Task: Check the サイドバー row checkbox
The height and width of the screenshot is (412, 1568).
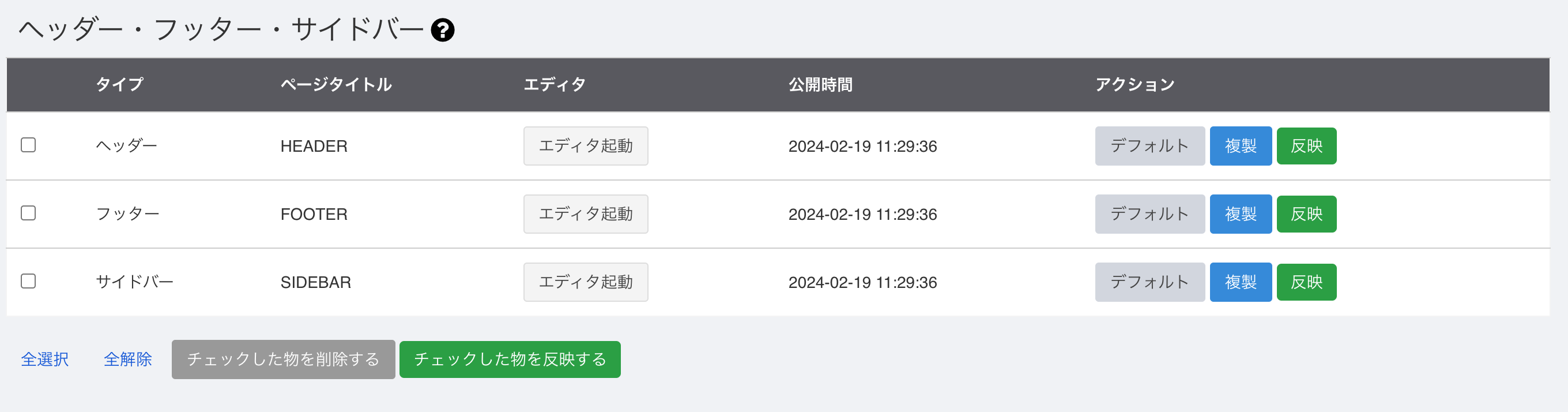Action: coord(28,282)
